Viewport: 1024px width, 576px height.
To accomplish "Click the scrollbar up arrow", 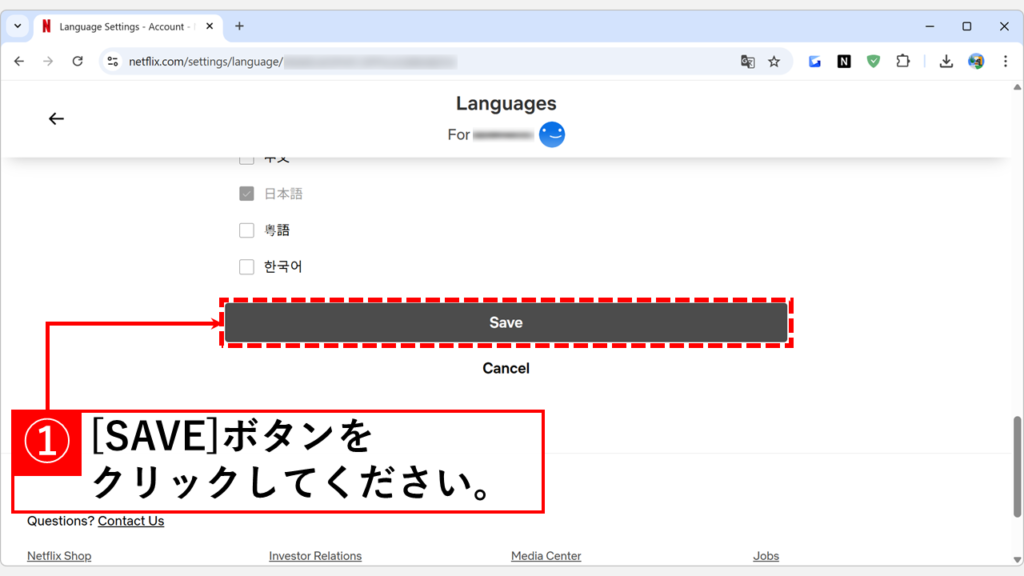I will [1017, 88].
